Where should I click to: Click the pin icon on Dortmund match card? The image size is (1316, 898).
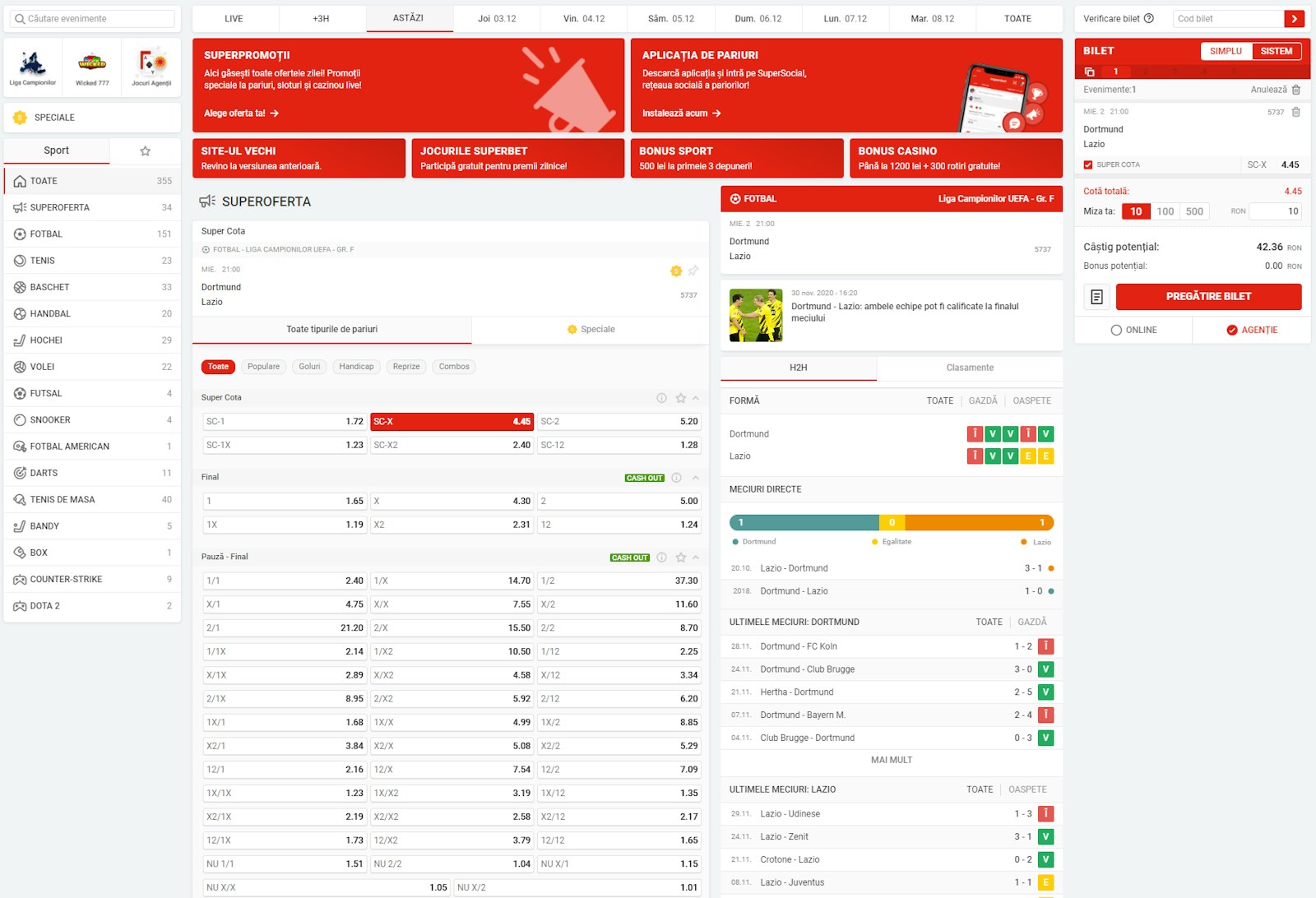[x=693, y=271]
